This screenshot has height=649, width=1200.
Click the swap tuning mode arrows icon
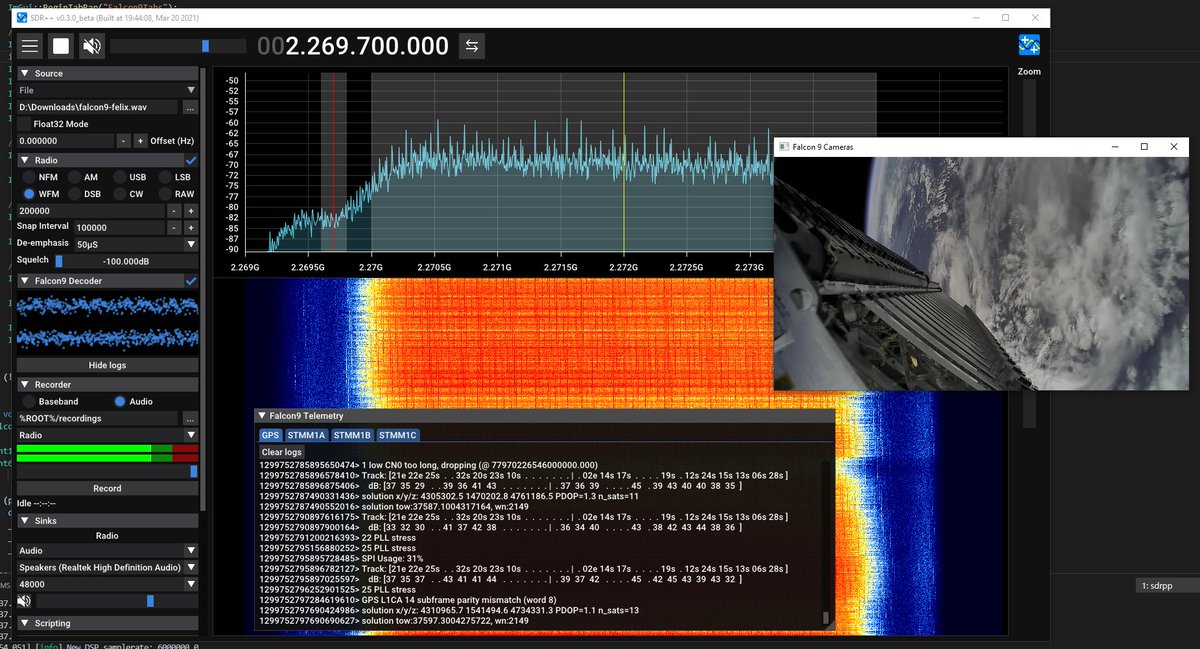pos(472,46)
